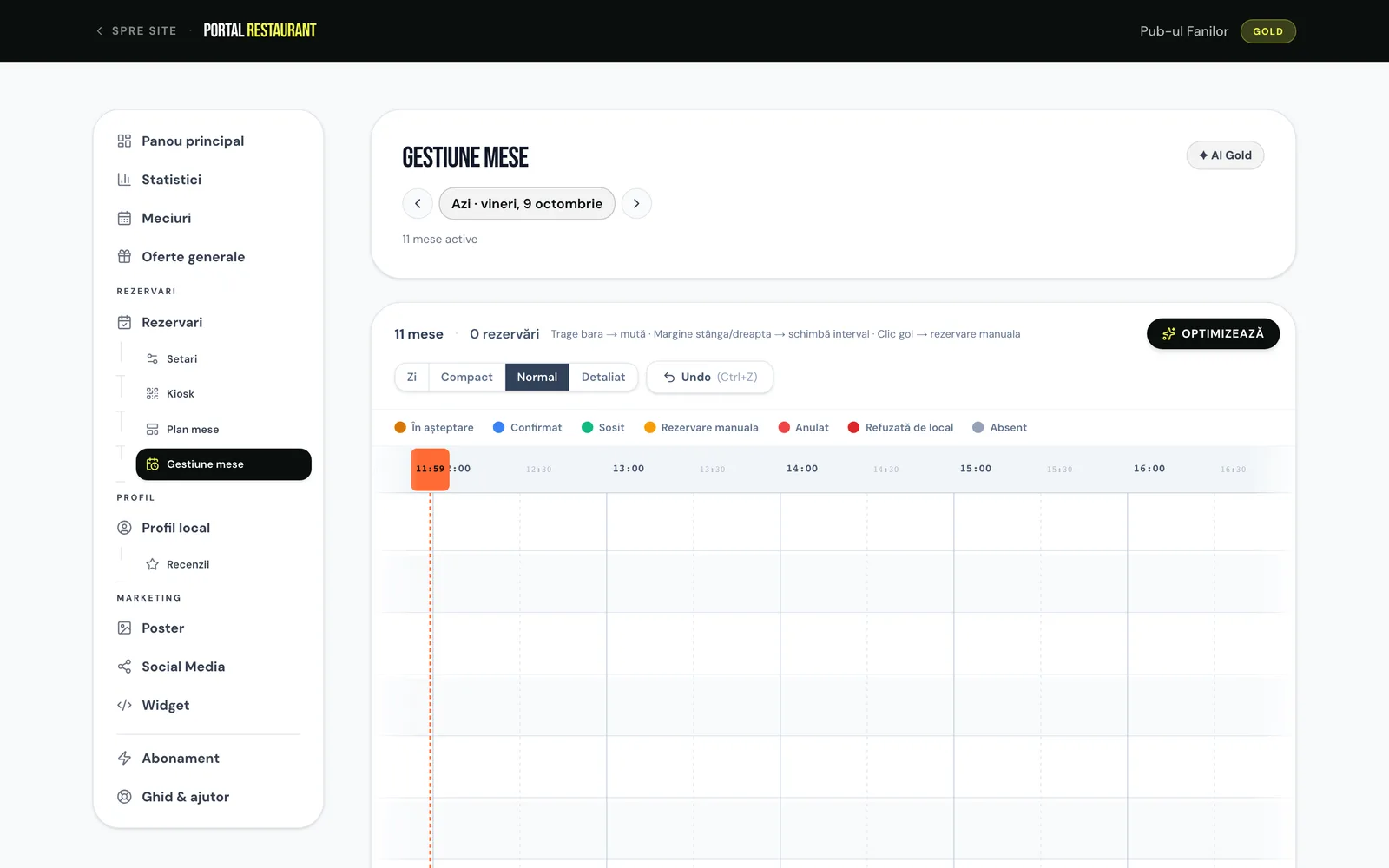This screenshot has height=868, width=1389.
Task: Click the OPTIMIZEAZĂ button
Action: 1213,334
